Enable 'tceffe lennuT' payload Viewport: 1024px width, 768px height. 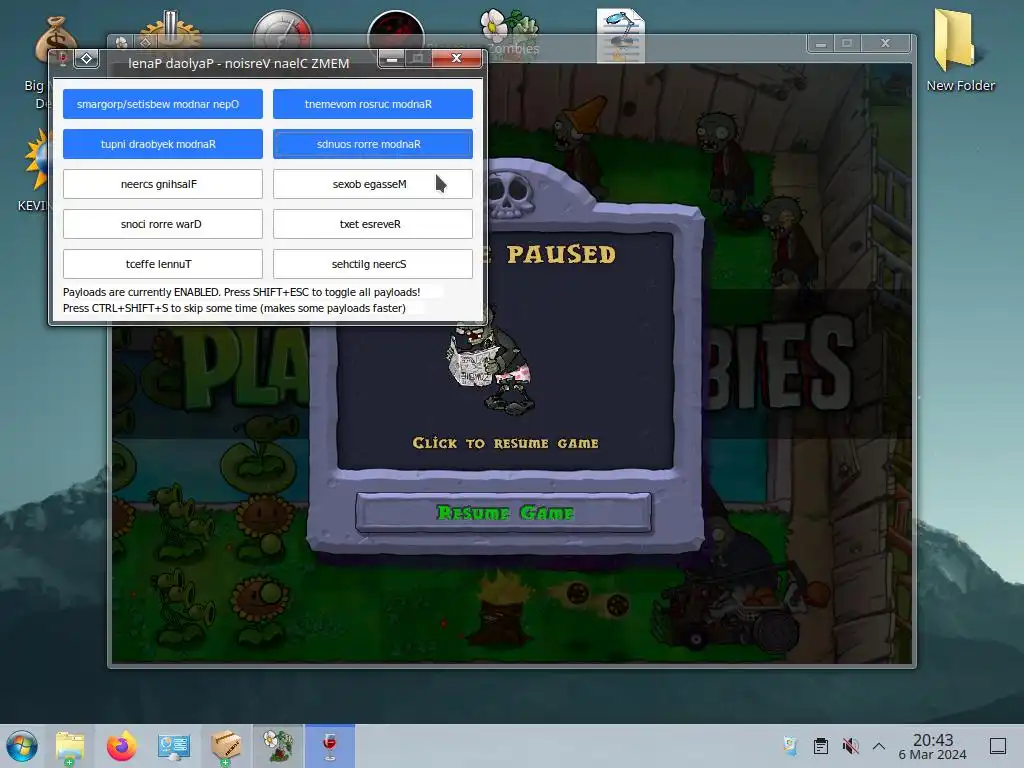[x=163, y=264]
